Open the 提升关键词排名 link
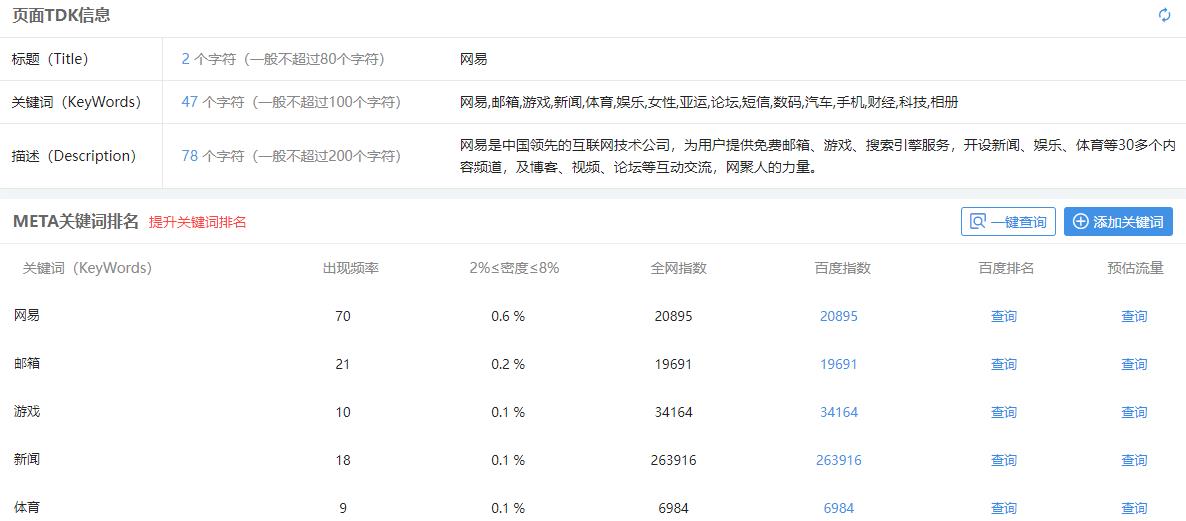This screenshot has height=521, width=1186. click(197, 222)
